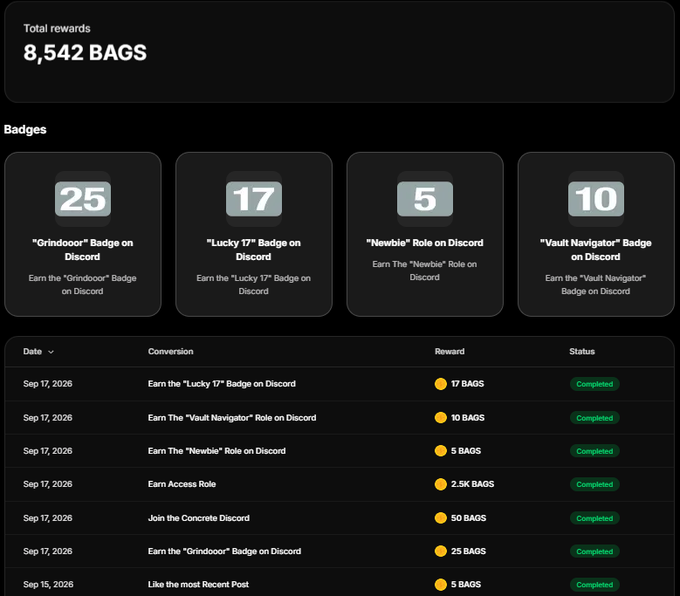Click the 25 Grindooor badge icon
Viewport: 680px width, 596px height.
pyautogui.click(x=83, y=199)
